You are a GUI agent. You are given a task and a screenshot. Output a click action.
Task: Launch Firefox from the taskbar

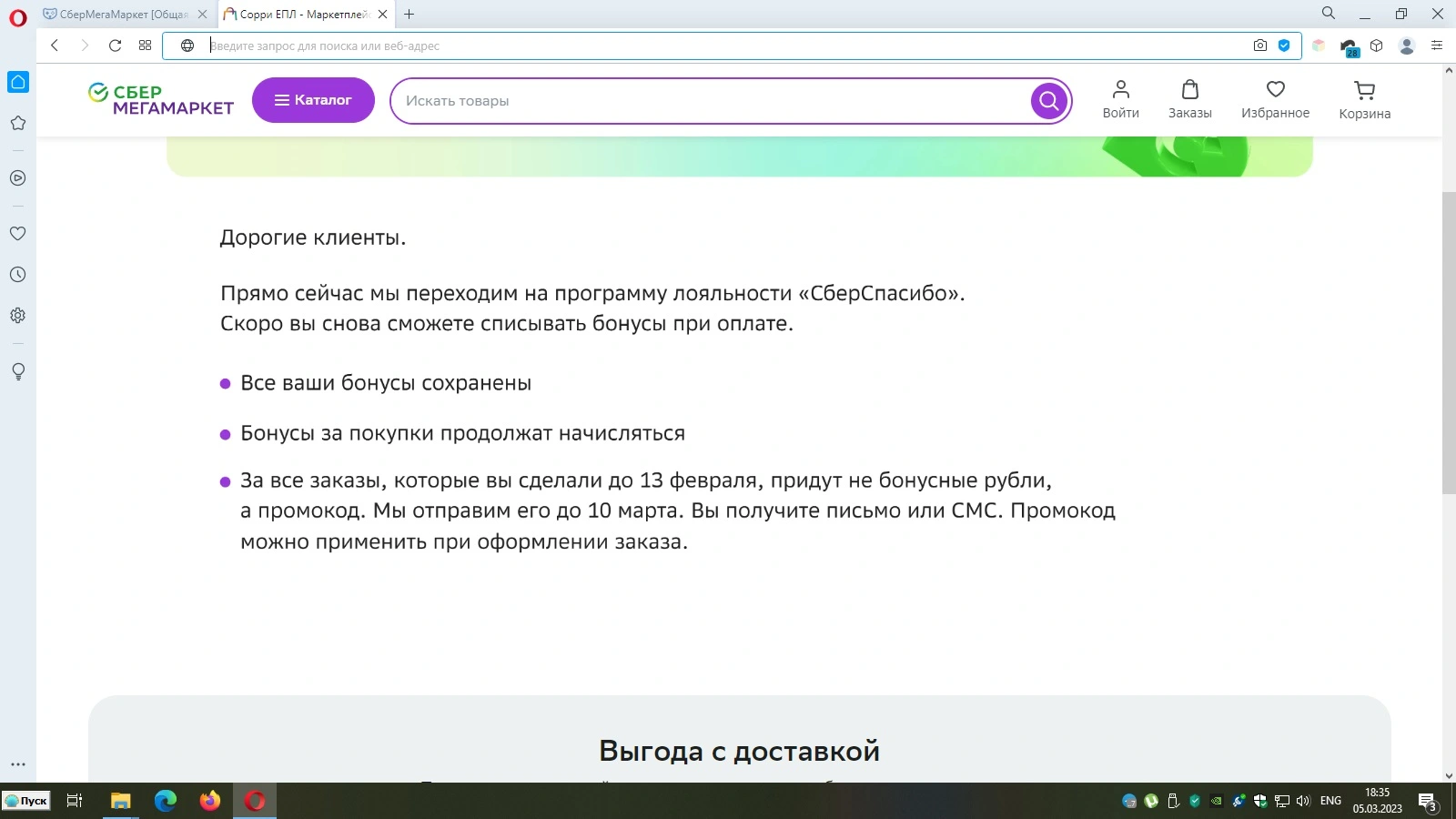point(210,801)
